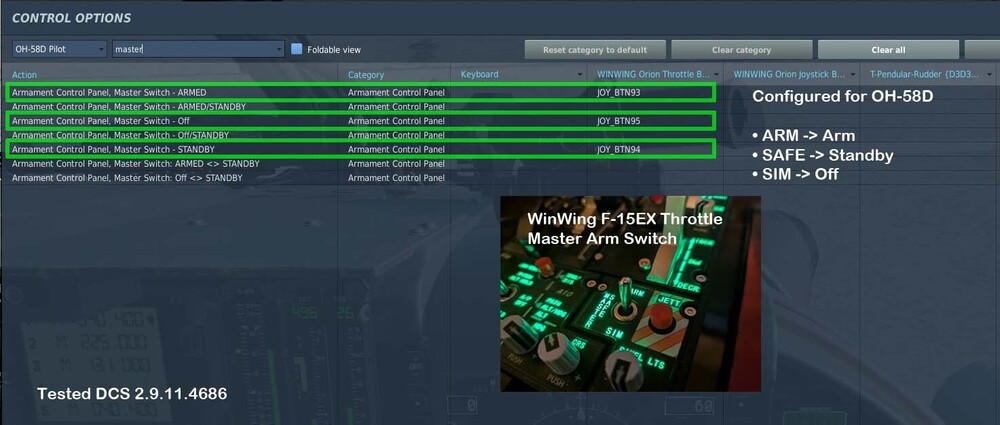Open the OH-58D Pilot aircraft dropdown
1000x425 pixels.
pyautogui.click(x=59, y=49)
